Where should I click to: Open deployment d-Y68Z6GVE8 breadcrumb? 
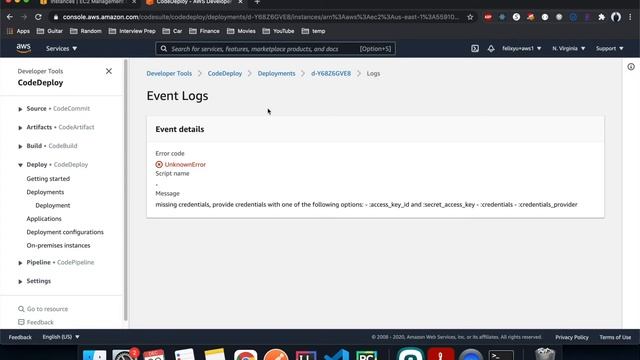coord(331,73)
